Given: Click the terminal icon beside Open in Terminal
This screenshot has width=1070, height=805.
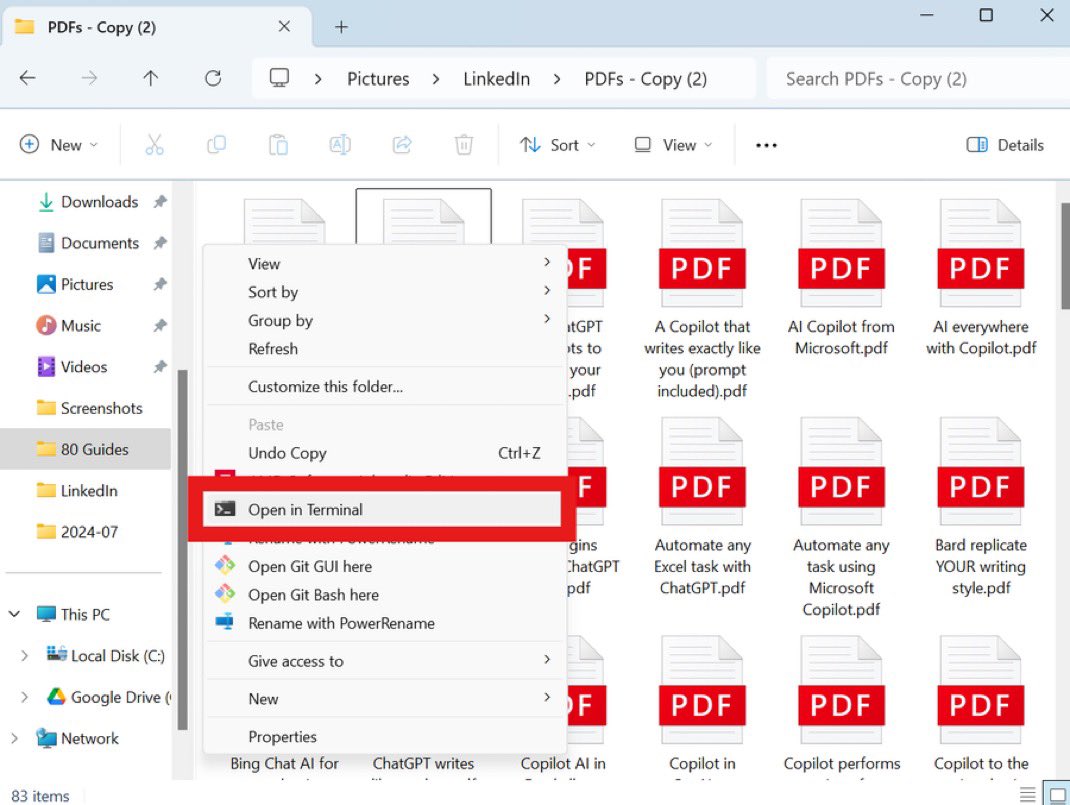Looking at the screenshot, I should tap(225, 509).
